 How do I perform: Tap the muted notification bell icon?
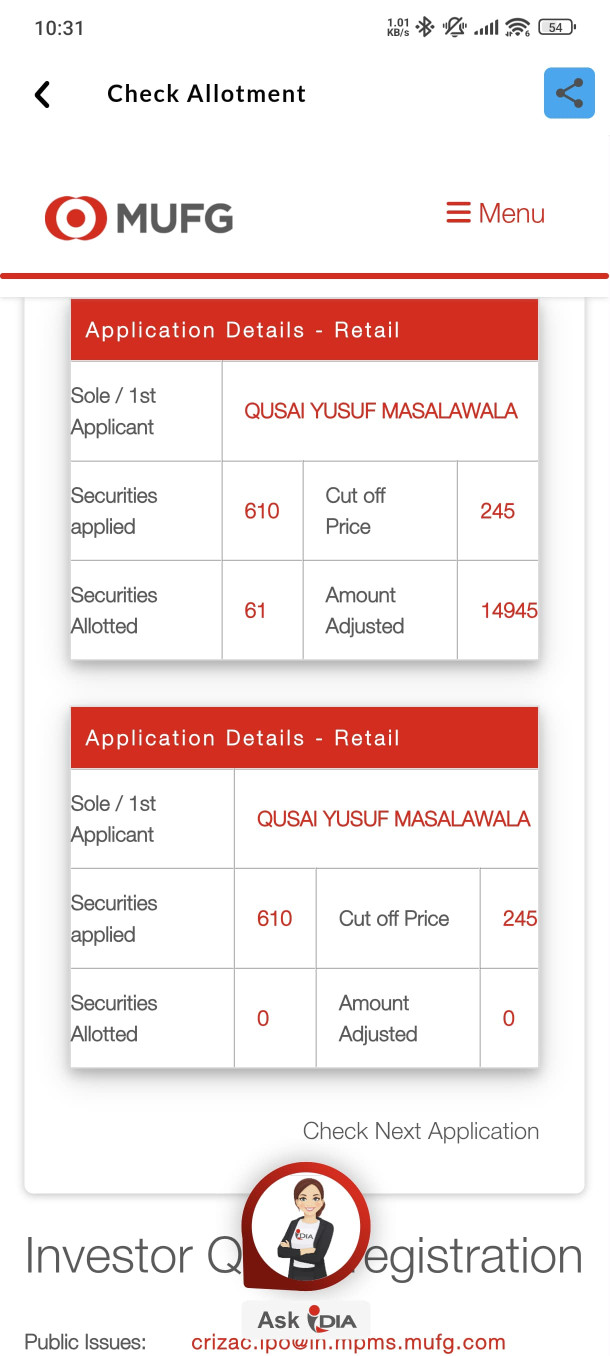coord(456,27)
